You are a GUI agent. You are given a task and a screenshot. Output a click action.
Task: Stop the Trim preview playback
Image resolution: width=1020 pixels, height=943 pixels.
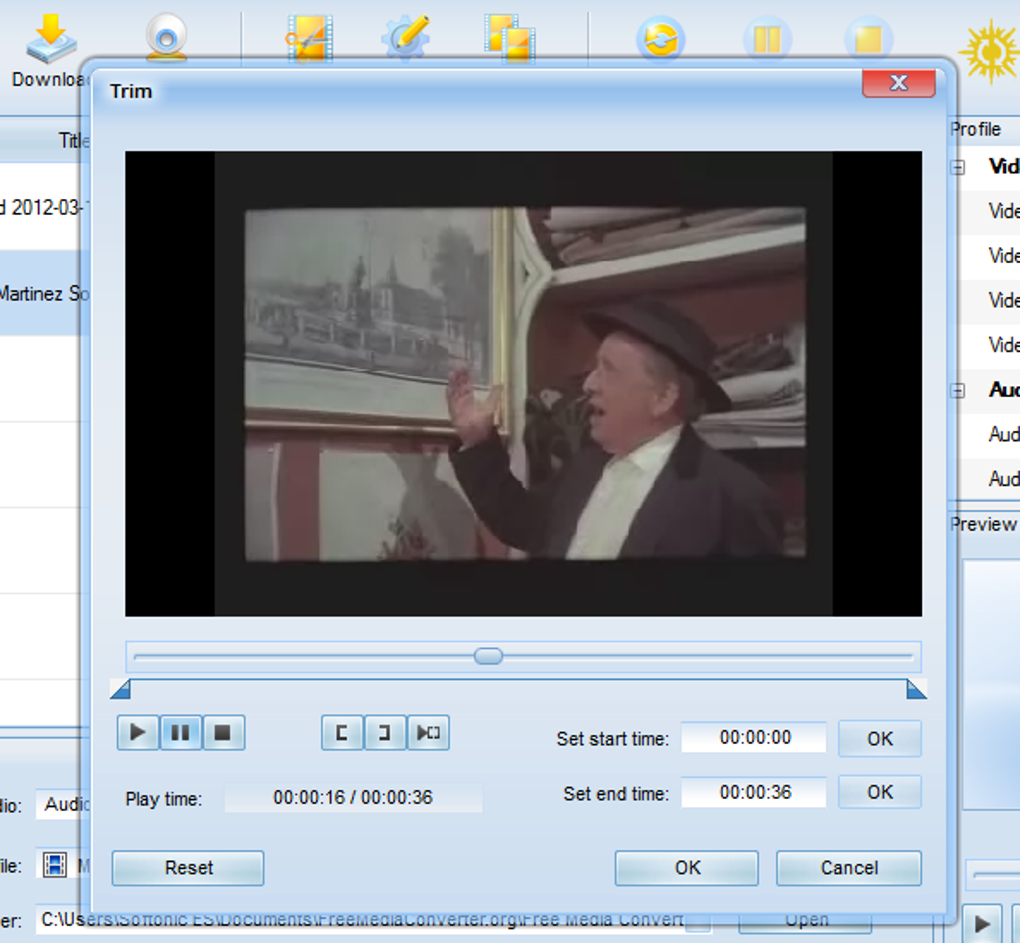(x=223, y=733)
